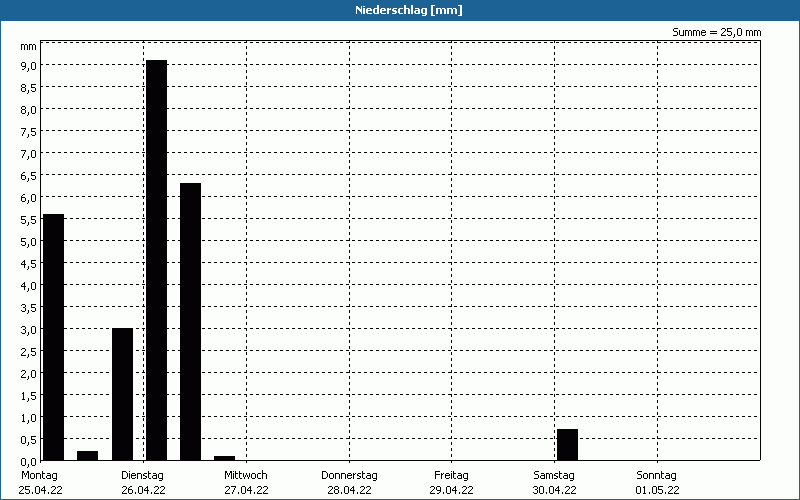Click the tiny 0,2 mm bar on Monday

click(88, 456)
